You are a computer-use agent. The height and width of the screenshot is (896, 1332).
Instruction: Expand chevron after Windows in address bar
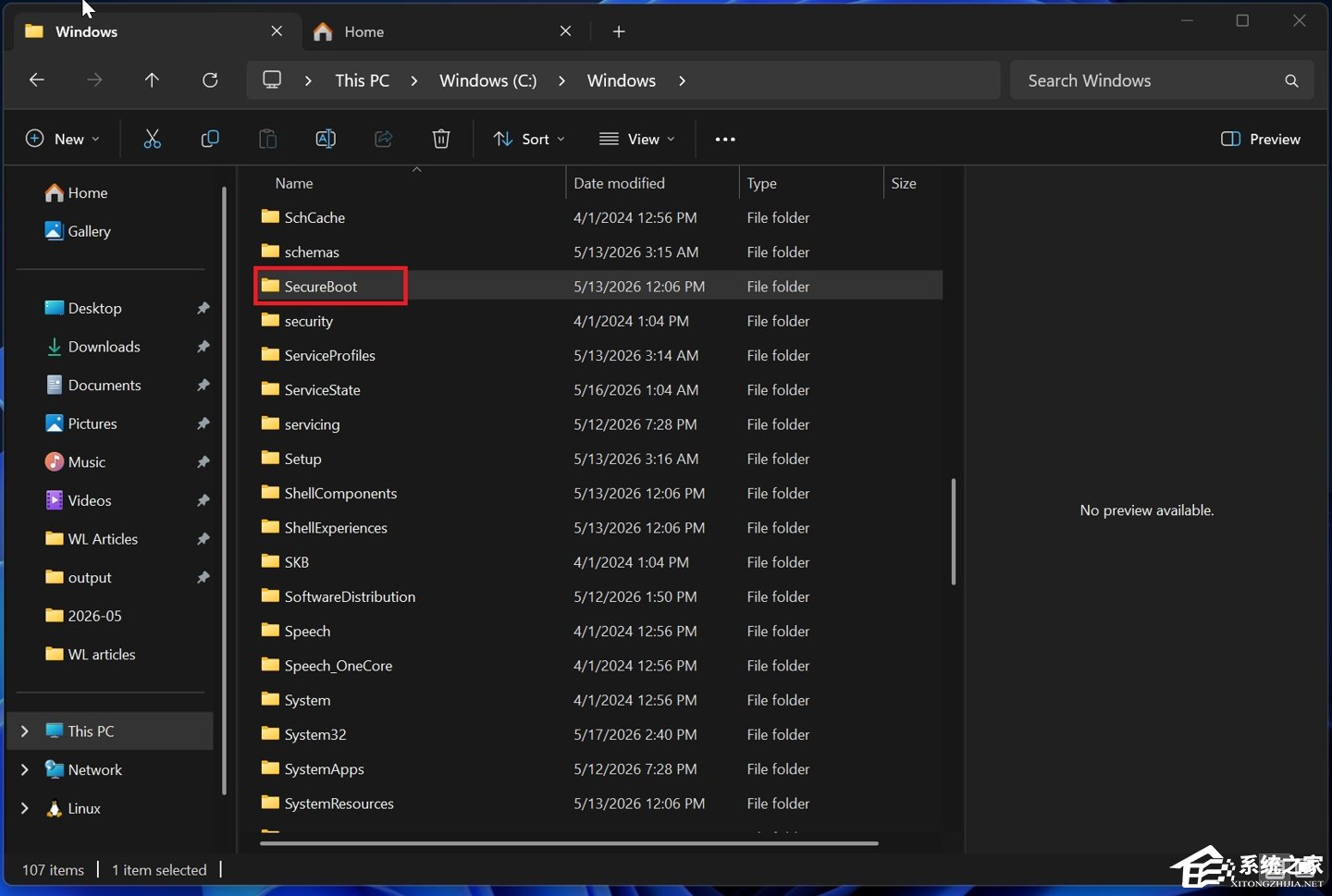(682, 80)
